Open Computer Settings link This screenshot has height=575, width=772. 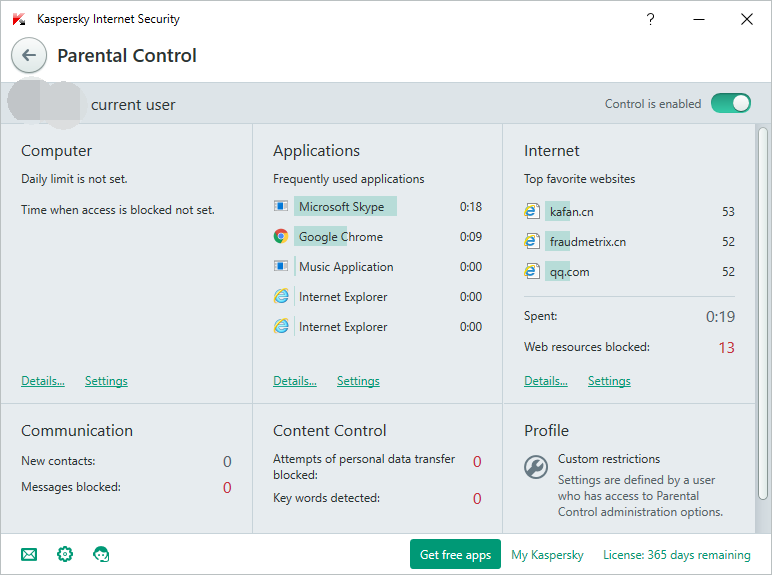click(x=106, y=381)
